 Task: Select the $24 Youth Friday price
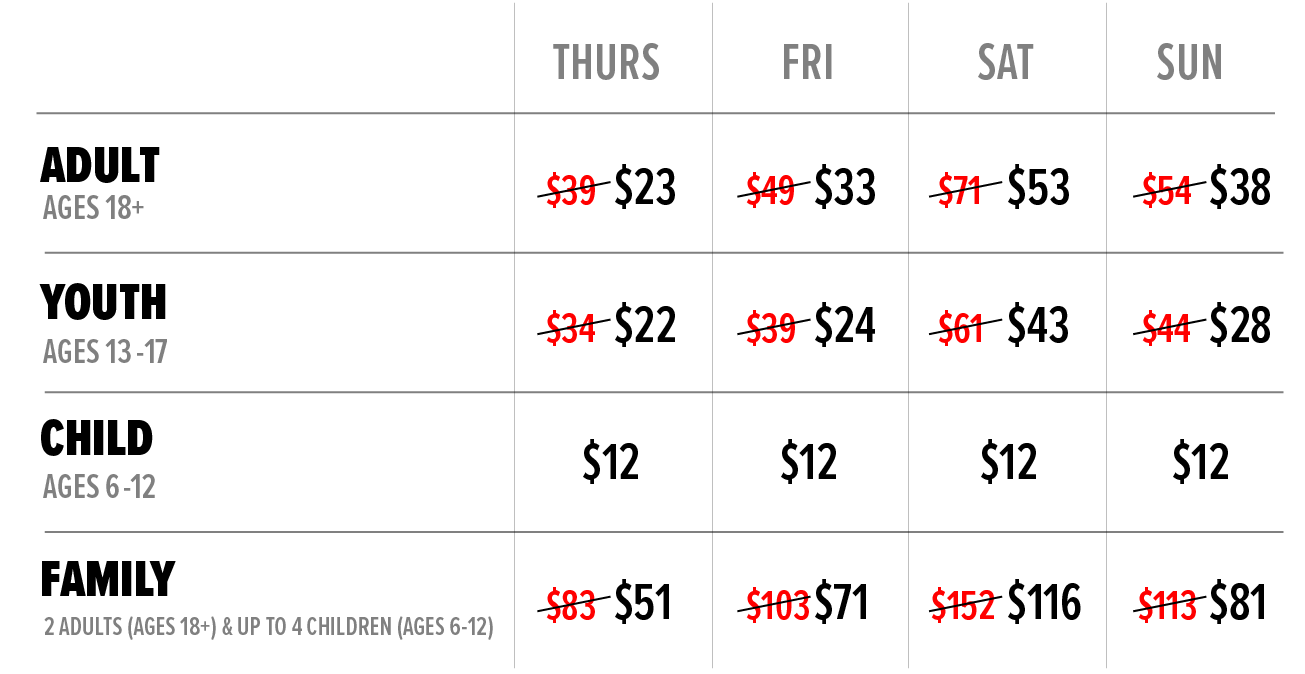tap(845, 326)
